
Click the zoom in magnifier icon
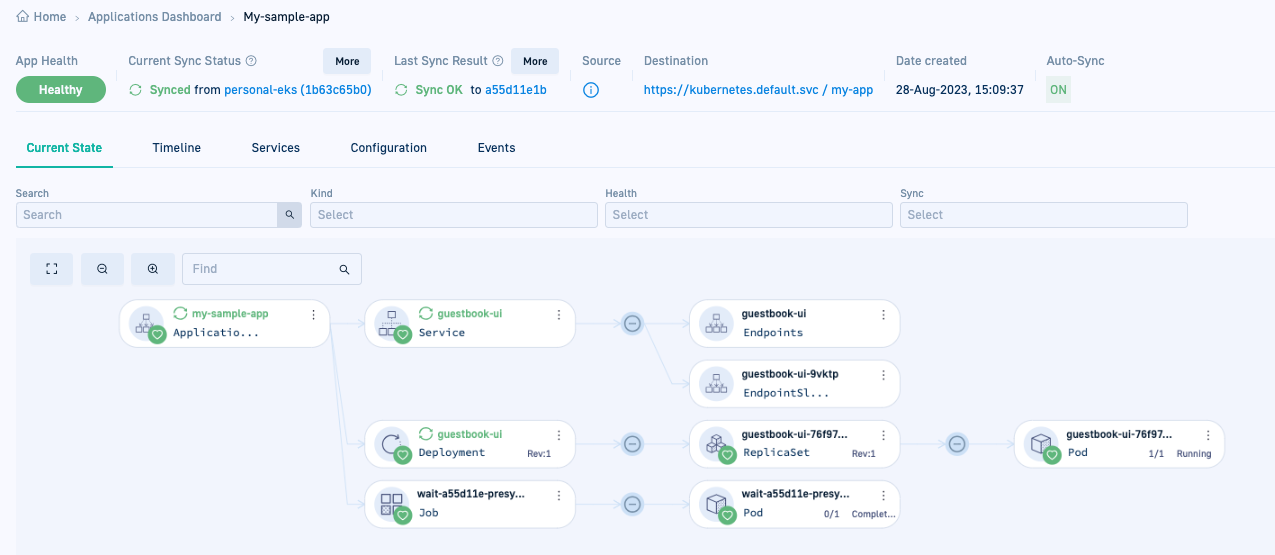153,269
